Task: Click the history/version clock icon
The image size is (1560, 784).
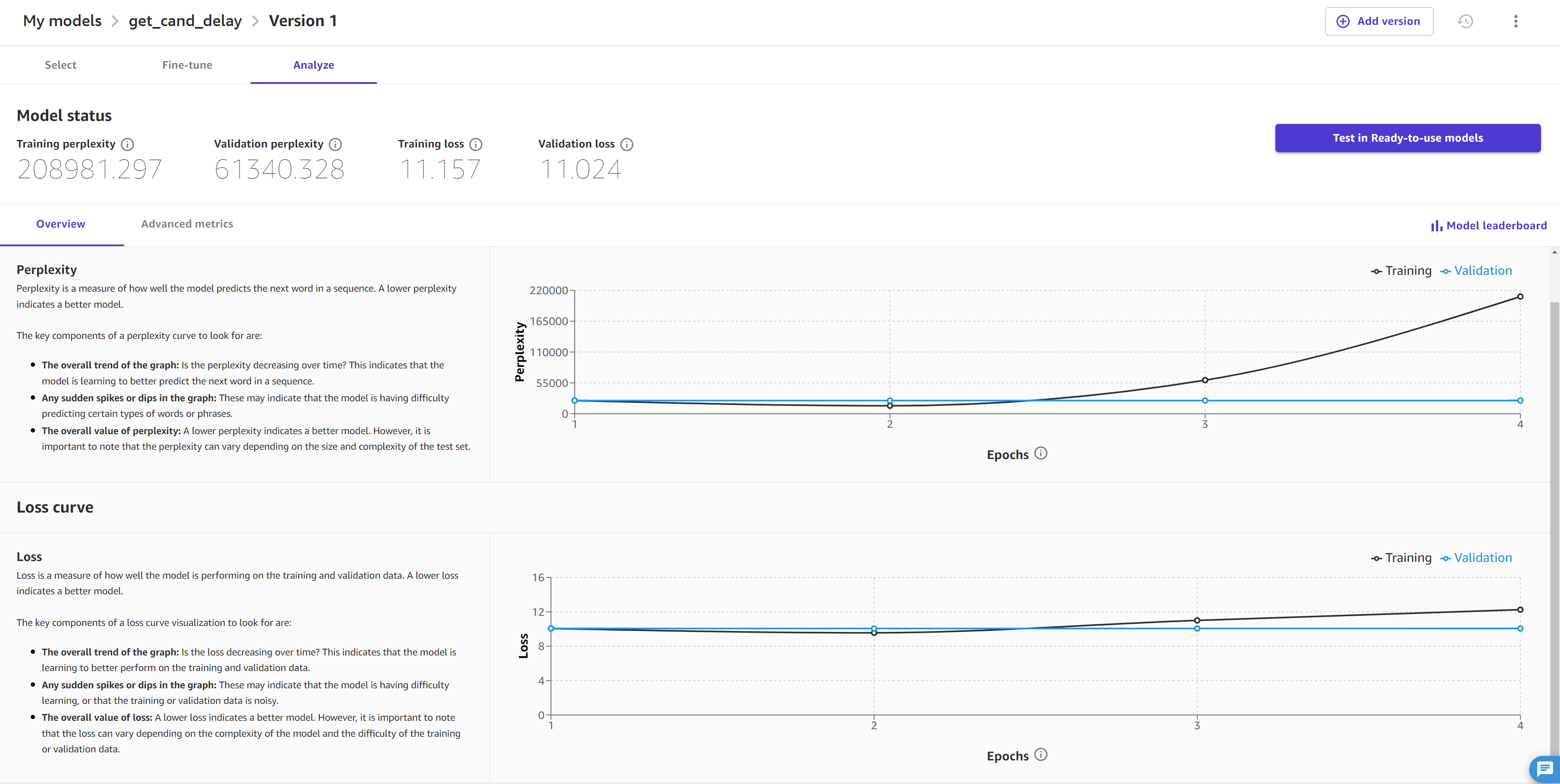Action: click(x=1466, y=21)
